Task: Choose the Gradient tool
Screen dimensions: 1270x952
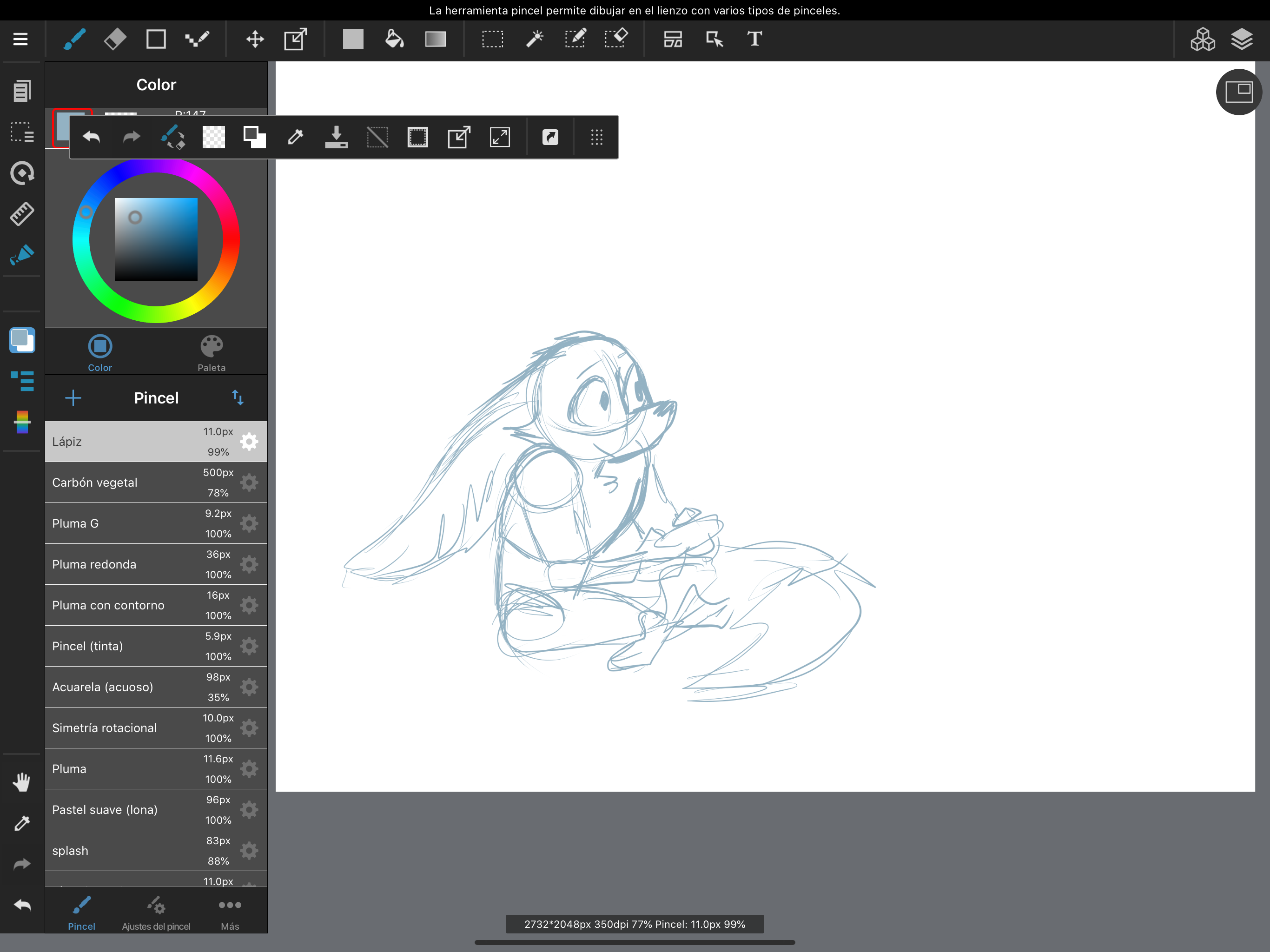Action: (x=435, y=39)
